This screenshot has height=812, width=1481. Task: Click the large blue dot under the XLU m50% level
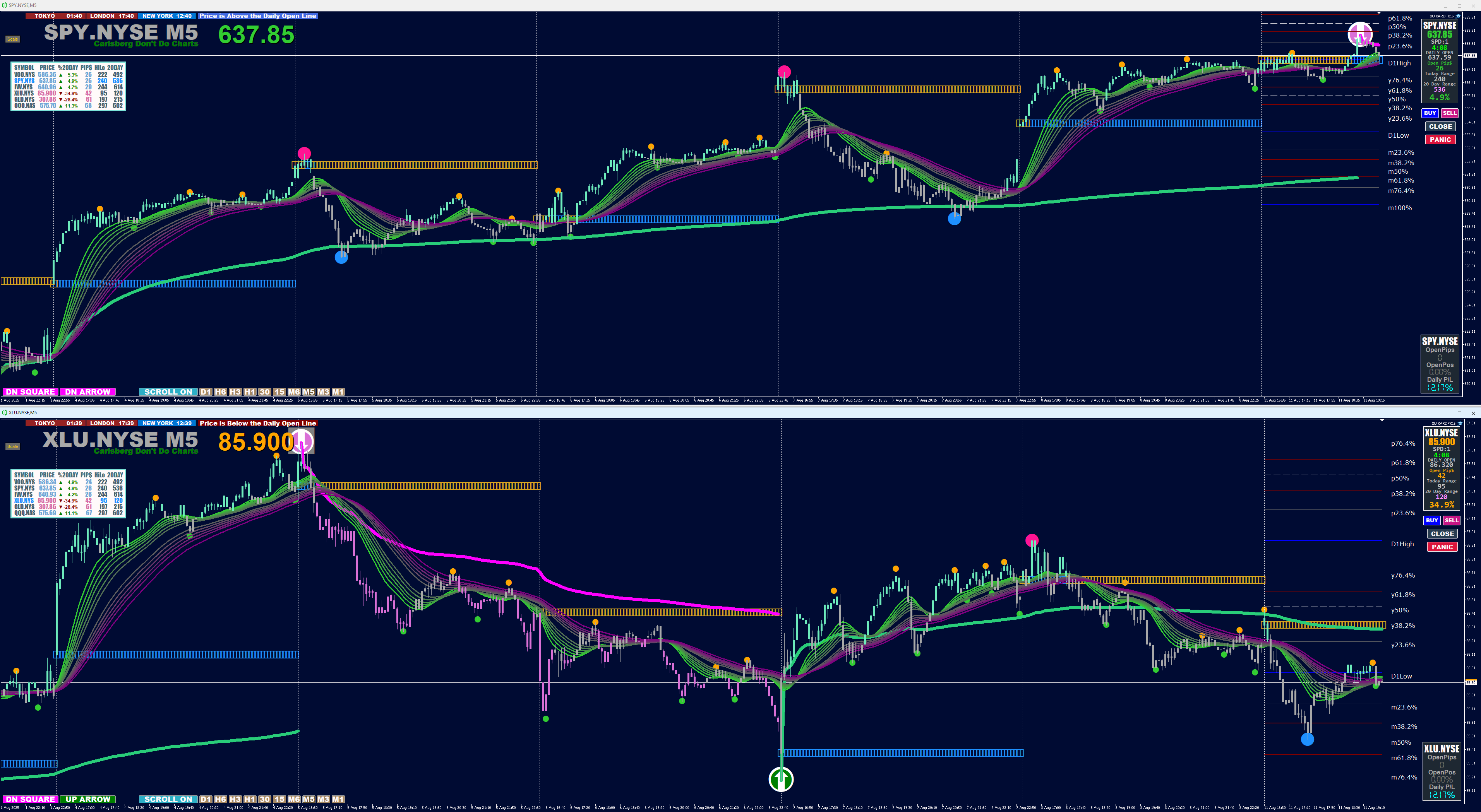click(1307, 739)
